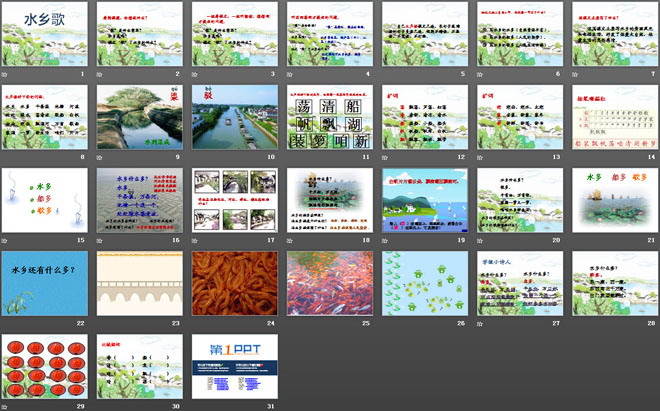Viewport: 660px width, 411px height.
Task: Select slide 1 titled 水乡歌
Action: 45,34
